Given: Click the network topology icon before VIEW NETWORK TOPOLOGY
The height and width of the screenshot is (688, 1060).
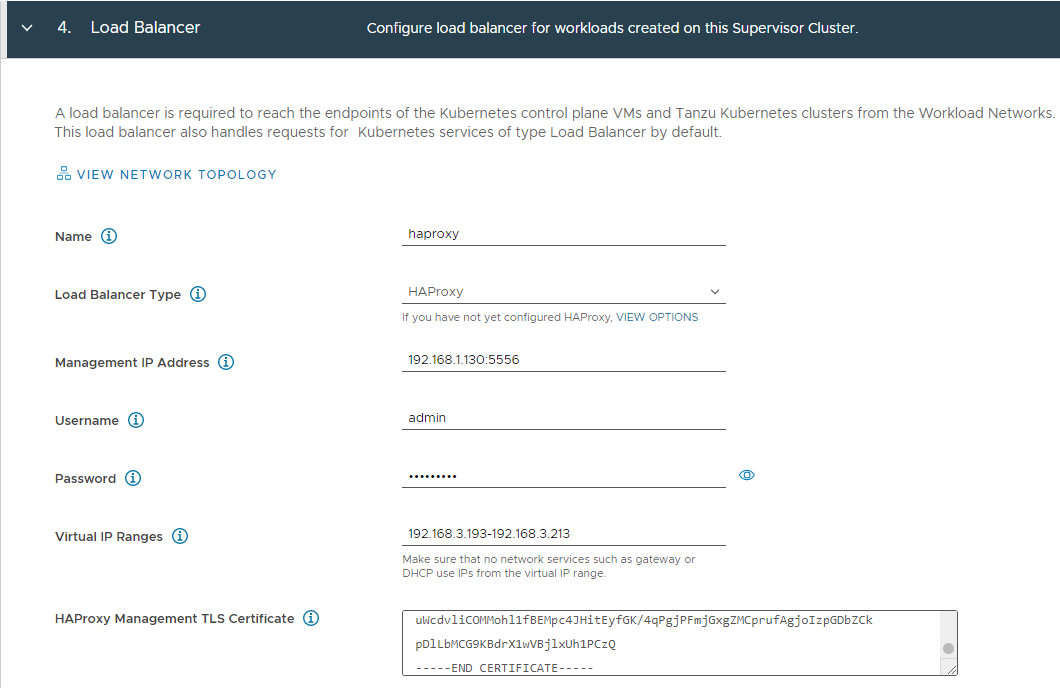Looking at the screenshot, I should (x=62, y=173).
